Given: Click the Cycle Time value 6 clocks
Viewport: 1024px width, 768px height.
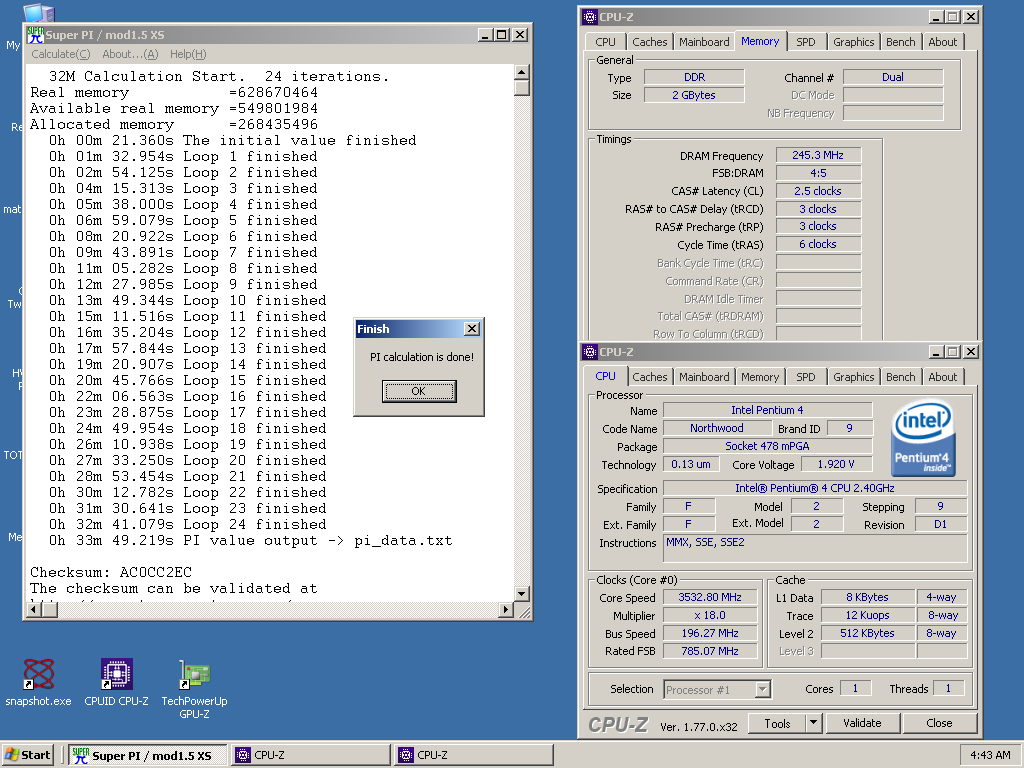Looking at the screenshot, I should click(818, 244).
